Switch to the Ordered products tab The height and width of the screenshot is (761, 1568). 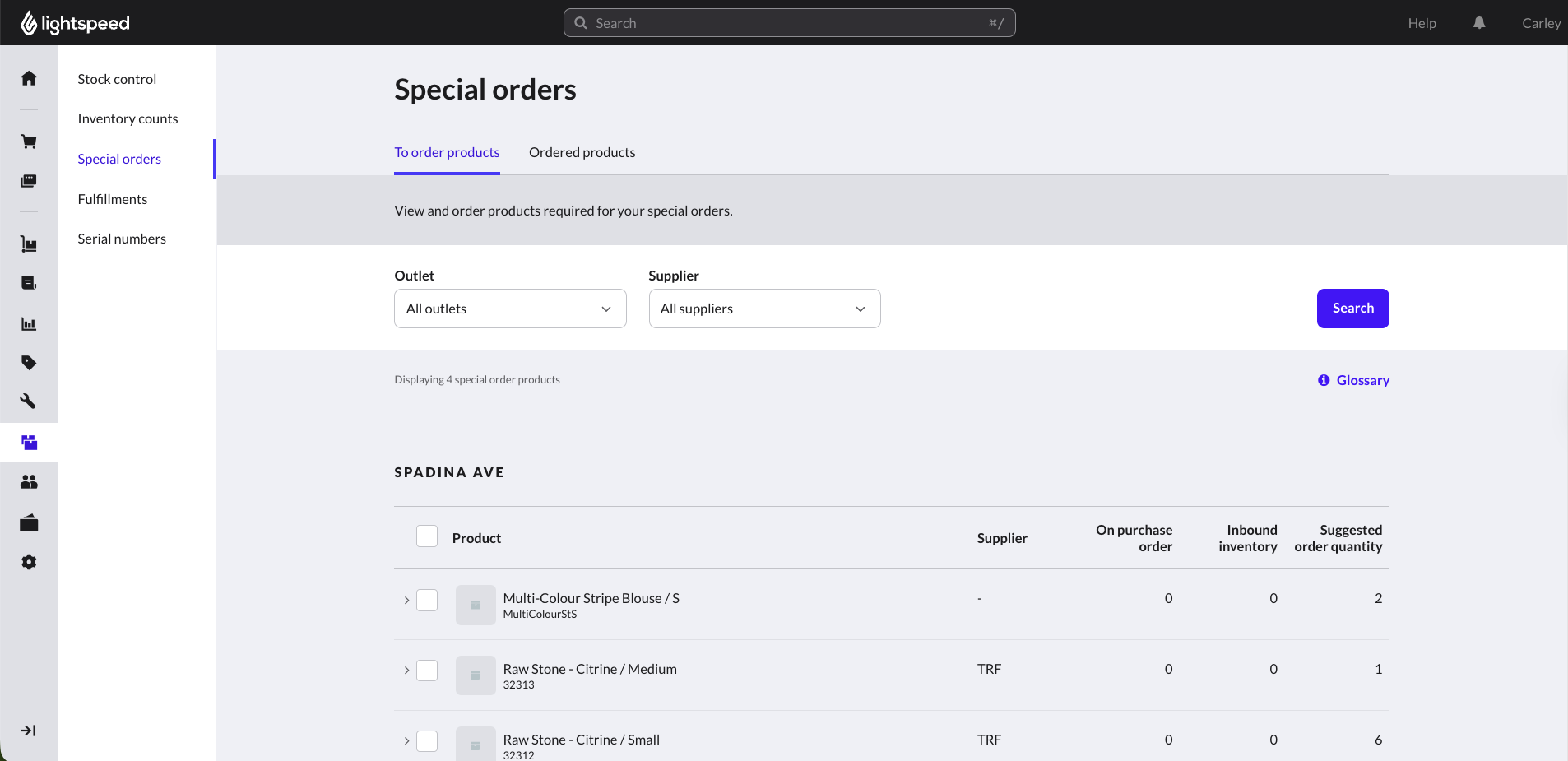coord(582,153)
